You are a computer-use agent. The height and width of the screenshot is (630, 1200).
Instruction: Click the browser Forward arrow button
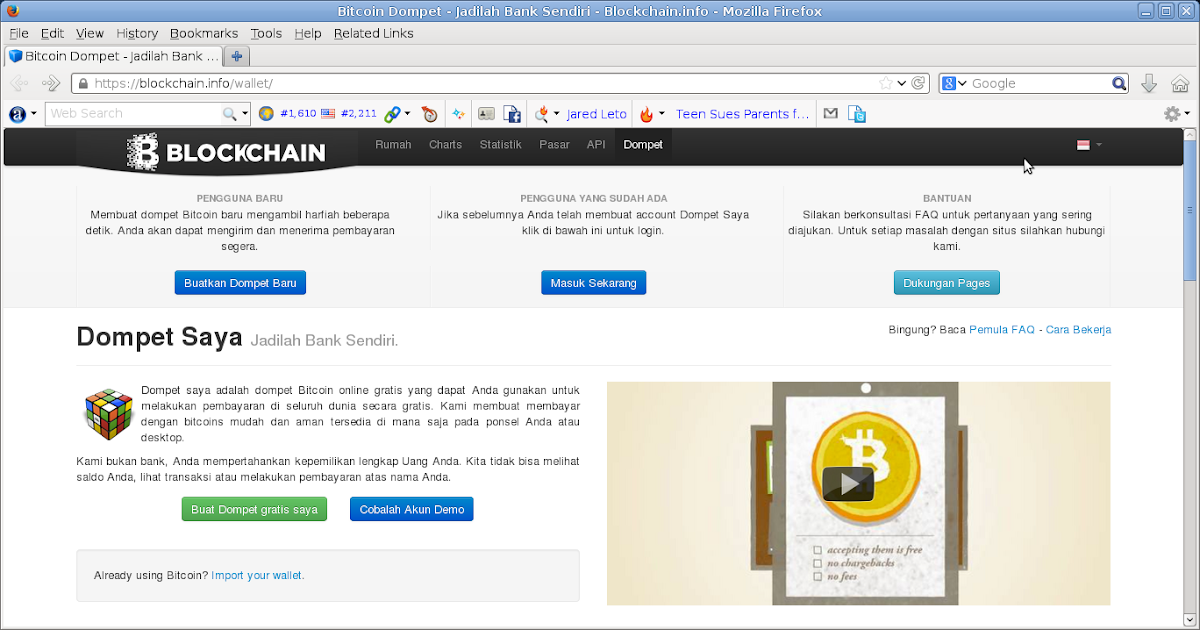(51, 83)
